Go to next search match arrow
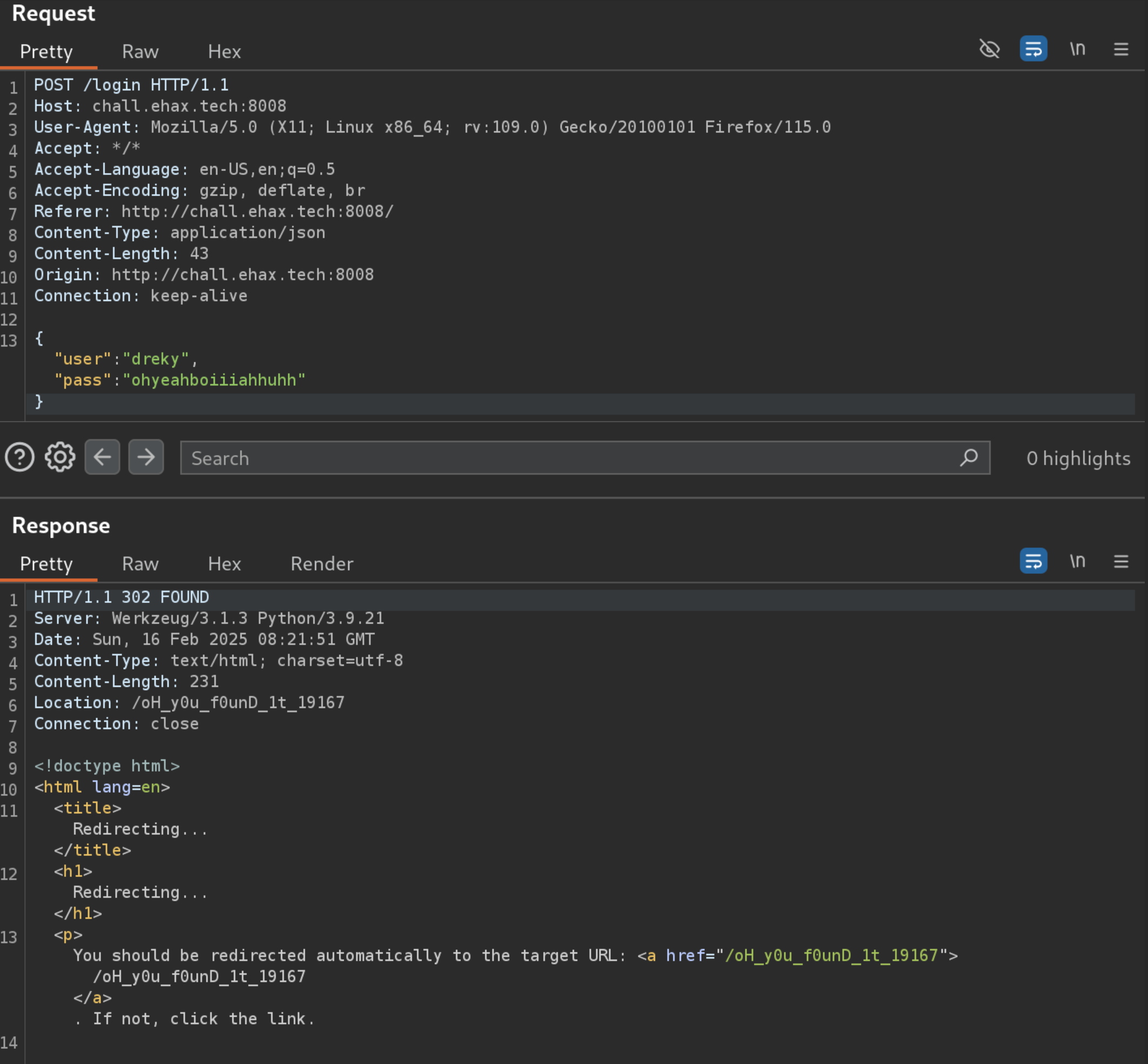This screenshot has height=1064, width=1148. click(x=145, y=457)
